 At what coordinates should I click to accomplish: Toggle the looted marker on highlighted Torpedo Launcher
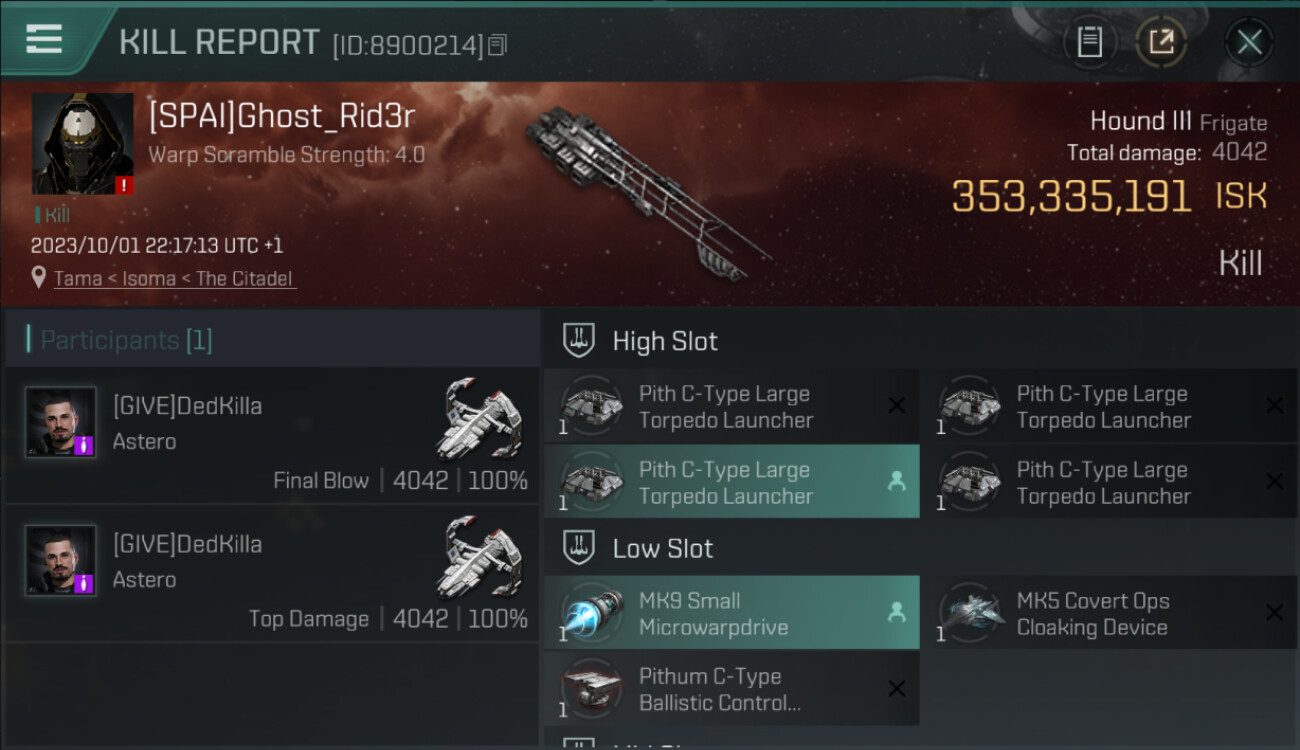click(x=896, y=482)
